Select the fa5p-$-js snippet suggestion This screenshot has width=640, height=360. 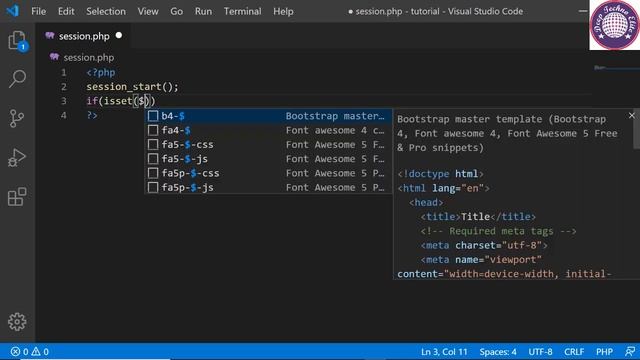(268, 187)
